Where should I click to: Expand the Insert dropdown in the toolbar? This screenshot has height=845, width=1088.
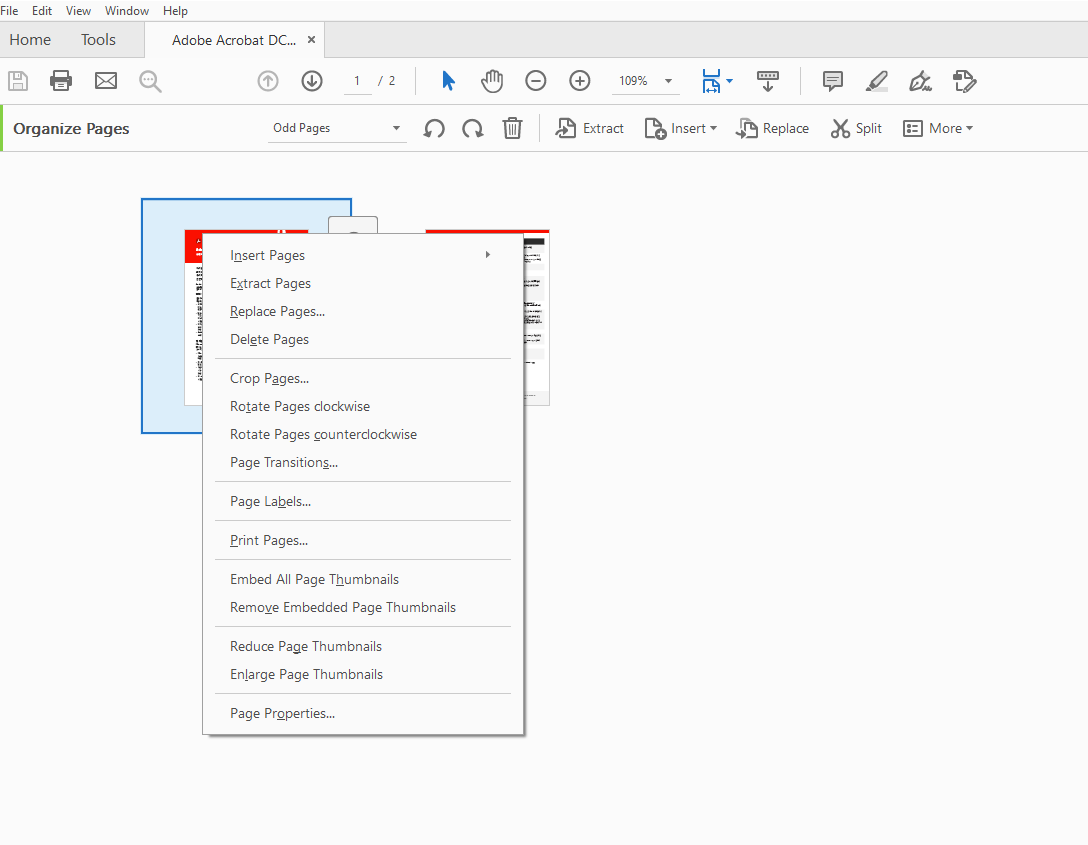681,128
